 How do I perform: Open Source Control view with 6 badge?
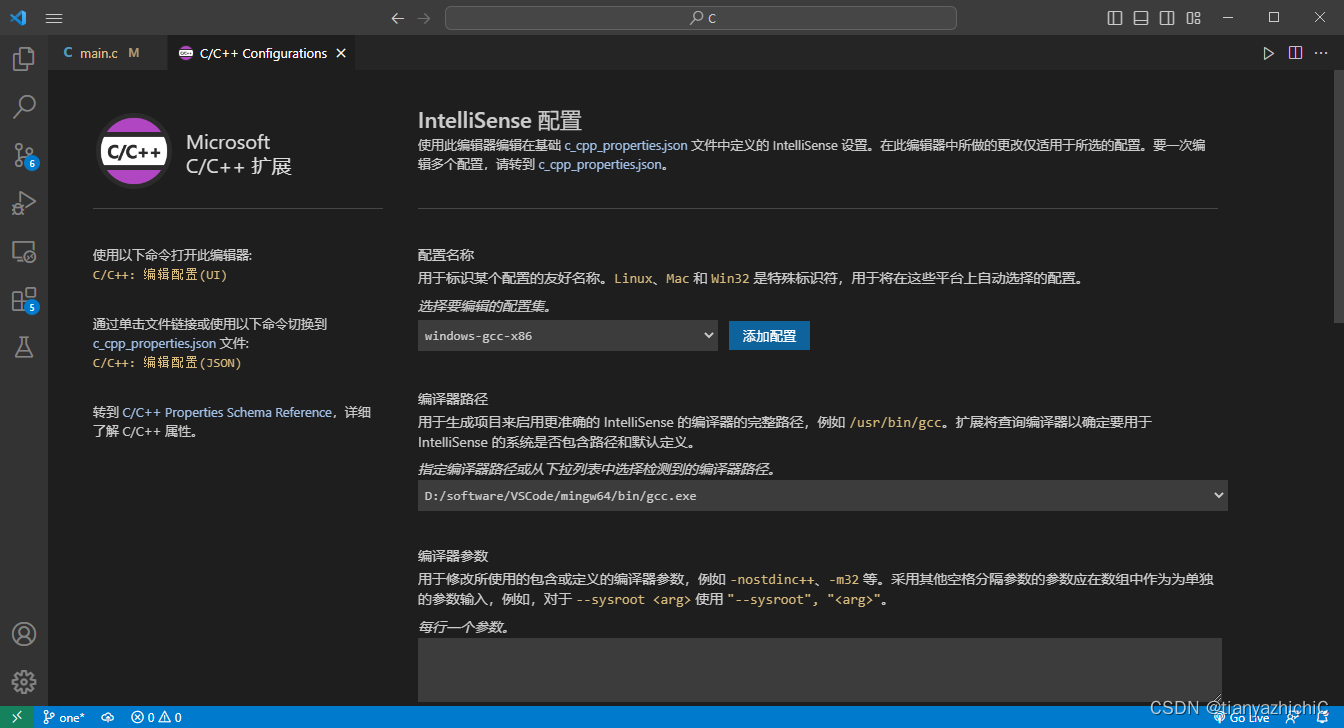point(24,155)
